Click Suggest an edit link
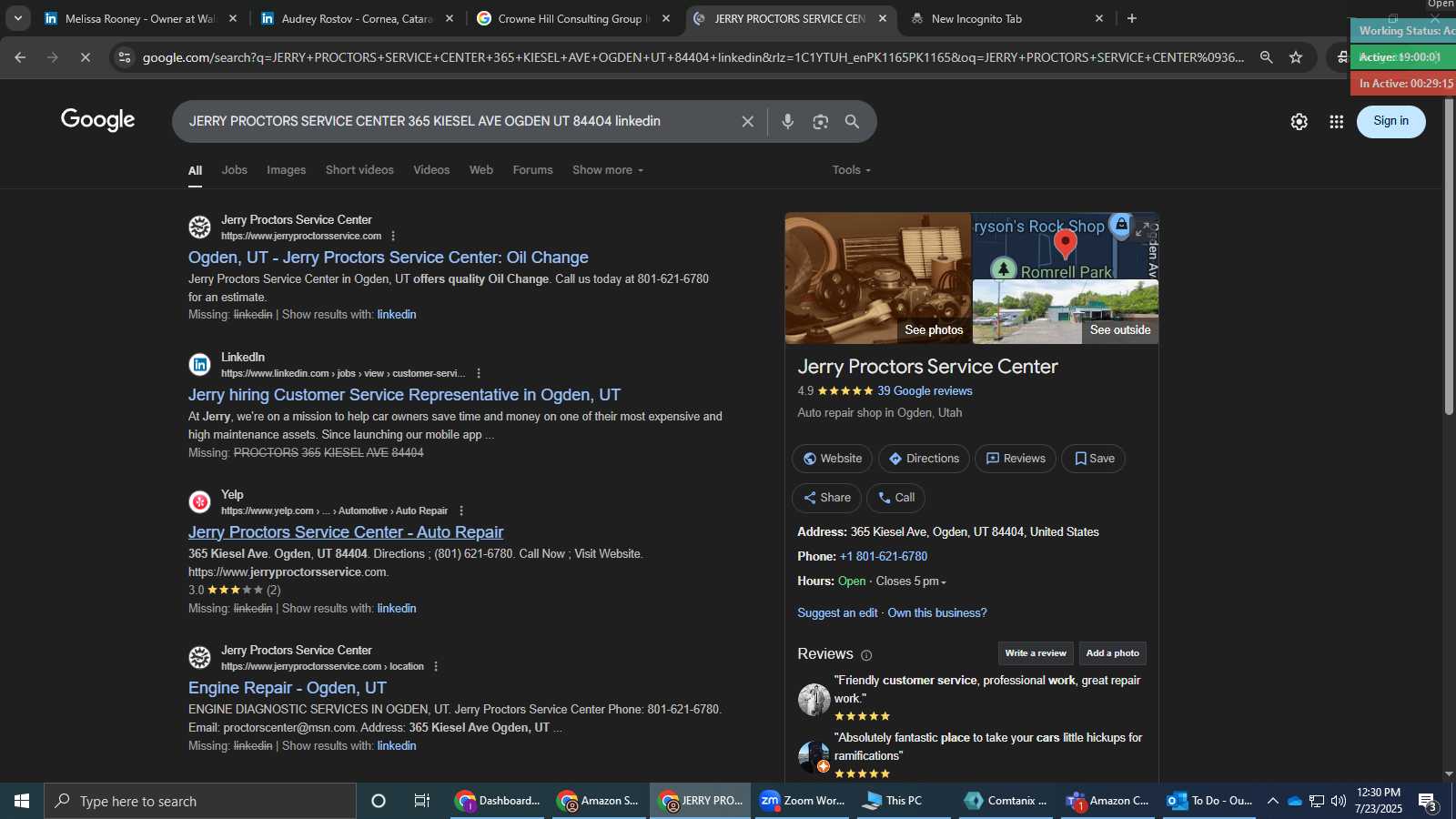1456x819 pixels. 837,613
